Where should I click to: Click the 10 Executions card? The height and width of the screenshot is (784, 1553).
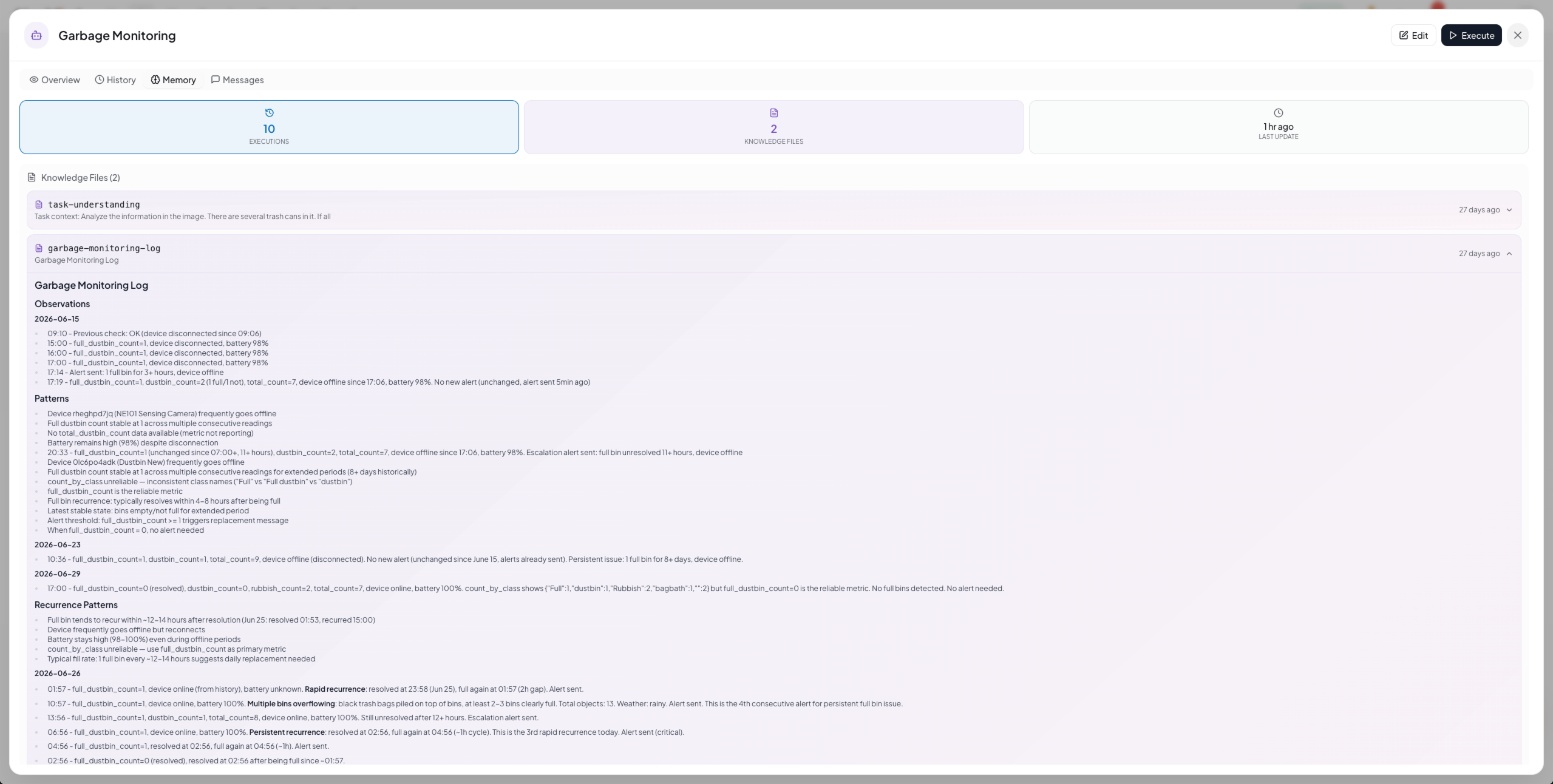pyautogui.click(x=269, y=127)
